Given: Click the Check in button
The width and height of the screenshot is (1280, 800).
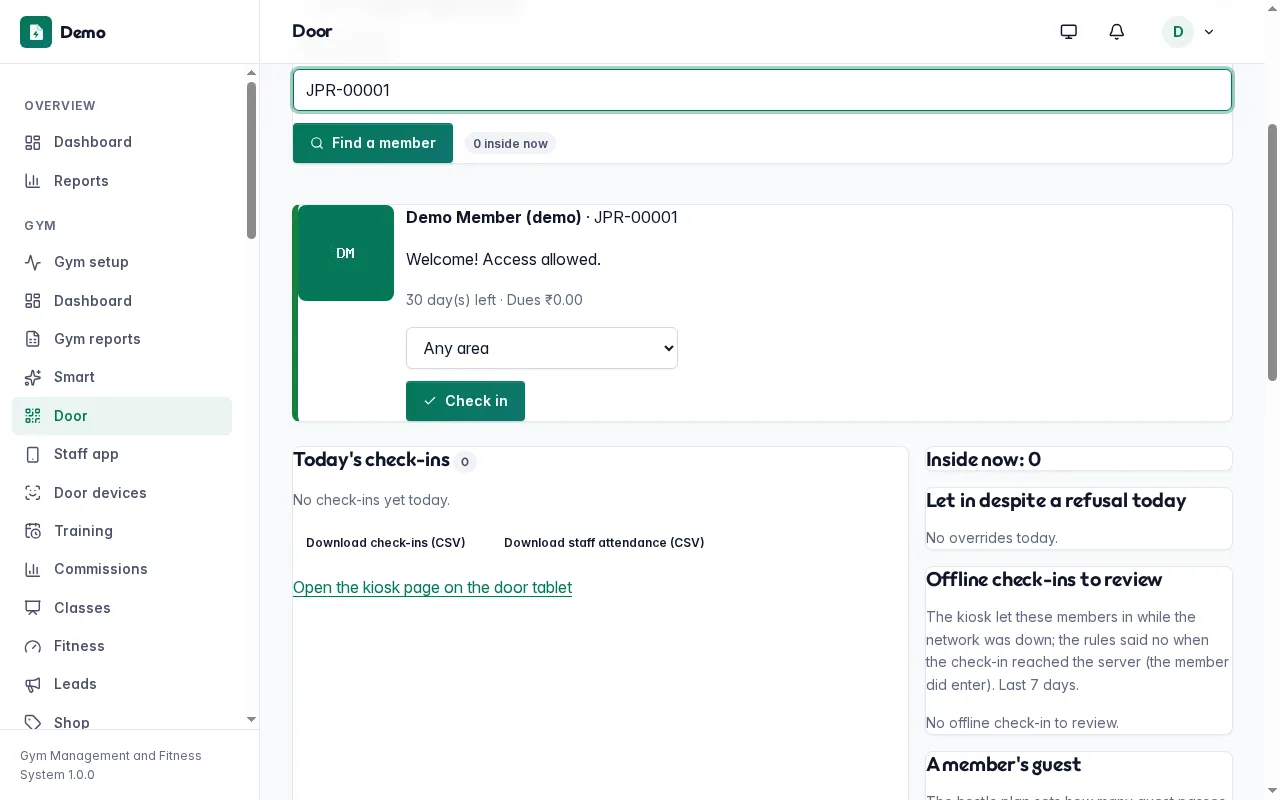Looking at the screenshot, I should [465, 401].
